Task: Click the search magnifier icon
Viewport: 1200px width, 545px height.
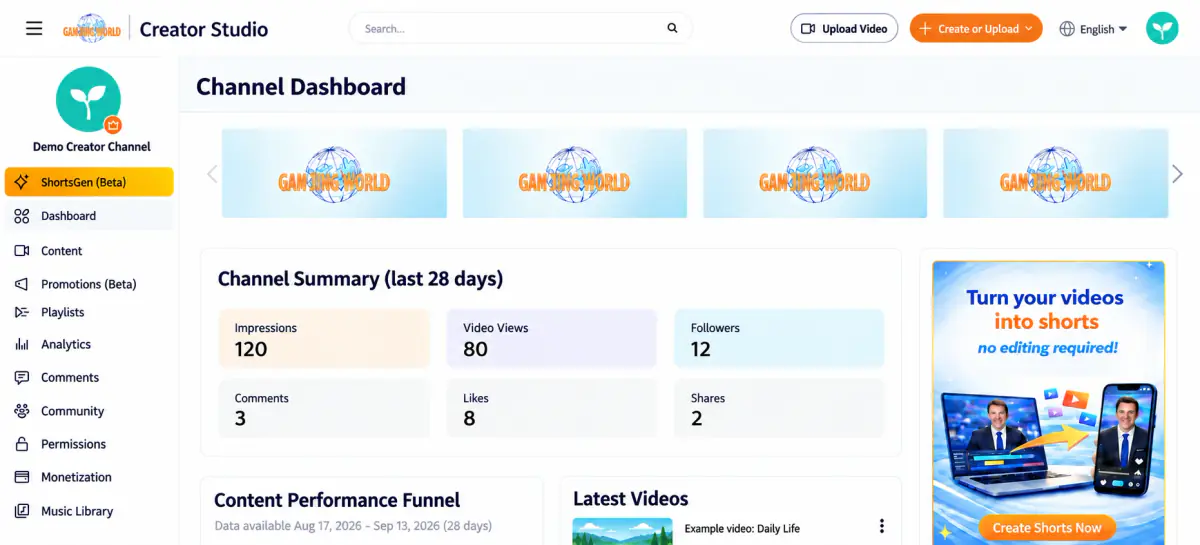Action: 673,28
